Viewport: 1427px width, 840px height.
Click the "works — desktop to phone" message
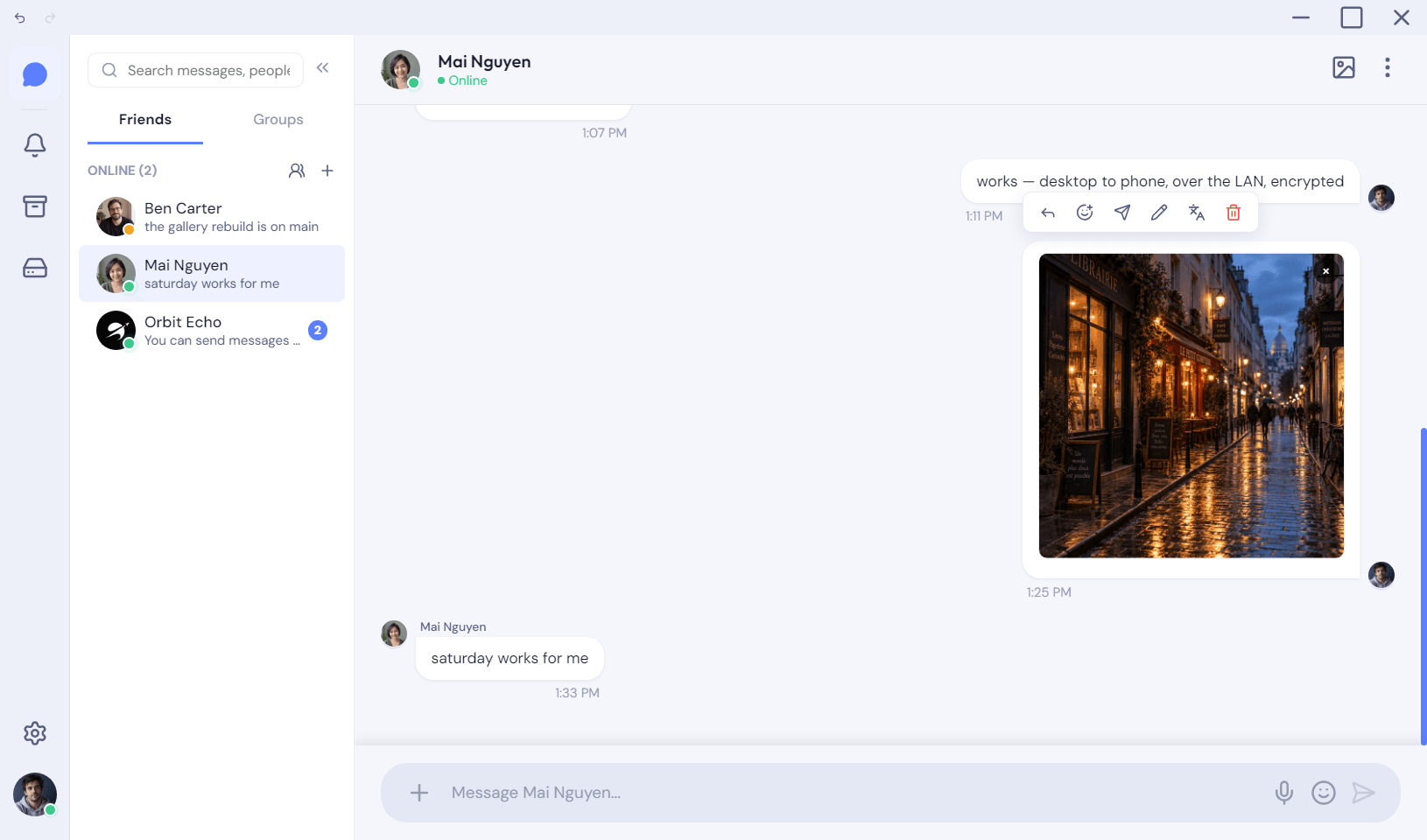pos(1160,181)
